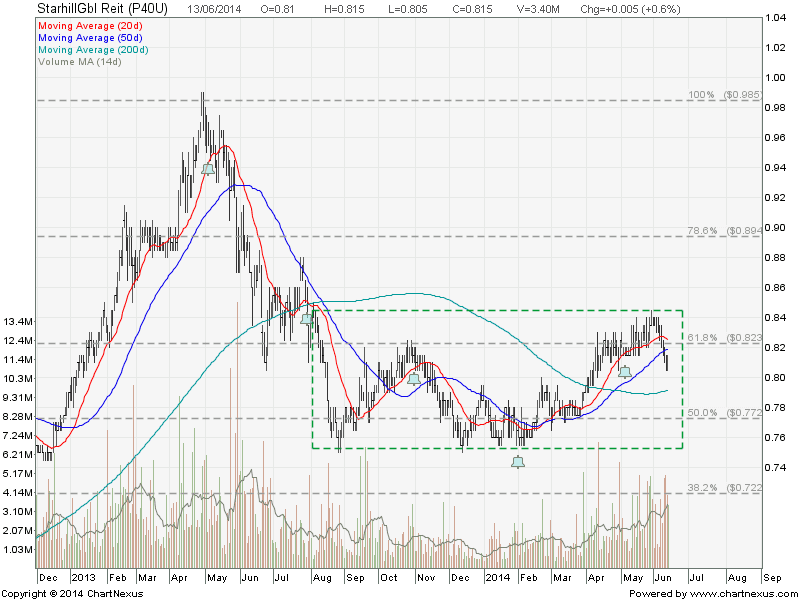Click the 100% ($0.985) Fibonacci label
This screenshot has width=800, height=600.
[x=725, y=95]
